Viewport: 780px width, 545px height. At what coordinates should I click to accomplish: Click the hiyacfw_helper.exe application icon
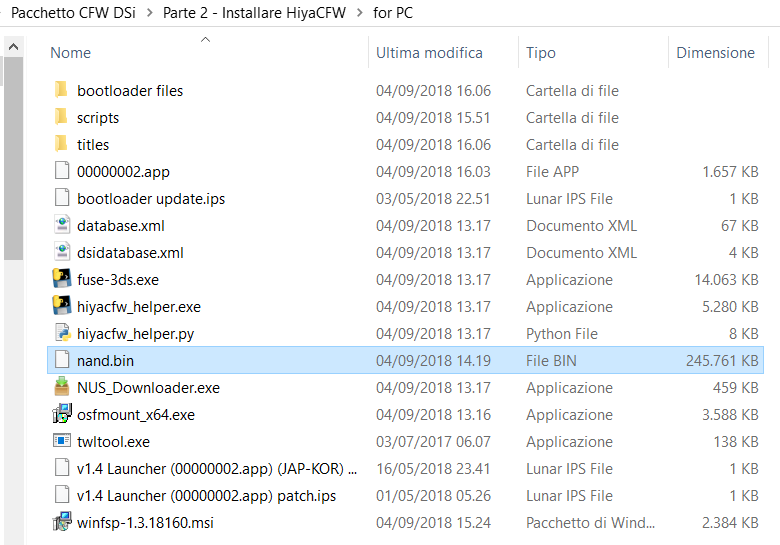tap(62, 306)
